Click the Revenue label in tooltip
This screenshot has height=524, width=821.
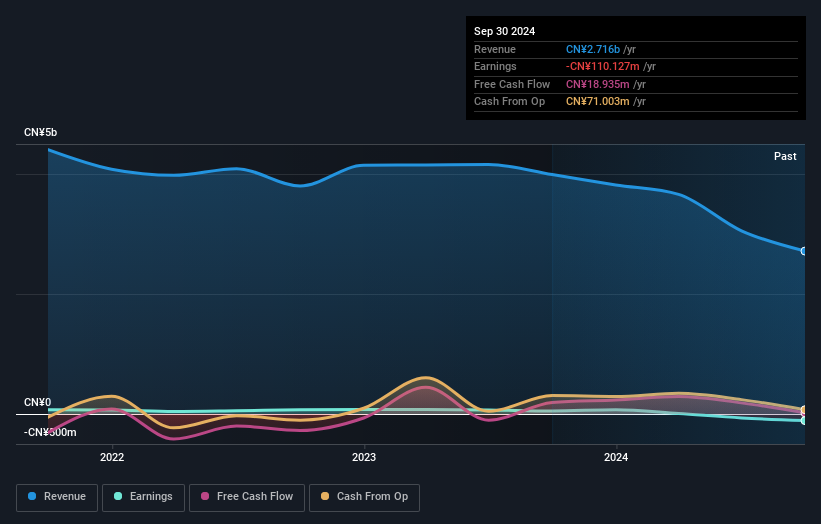[495, 49]
